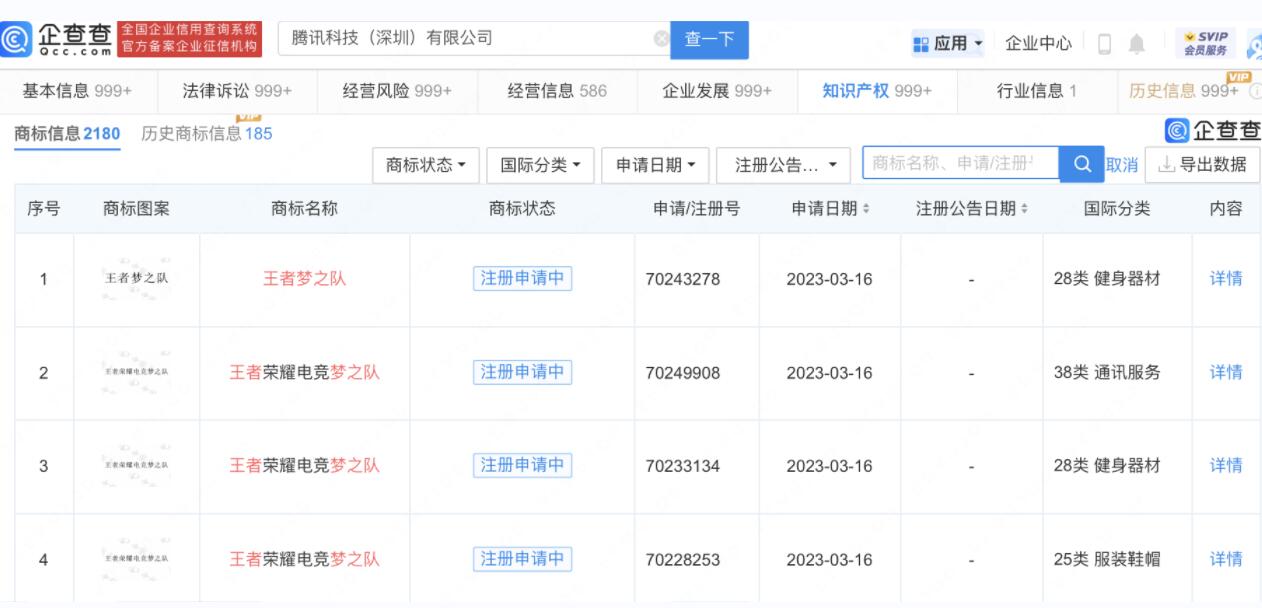Select the application number 70249908
The height and width of the screenshot is (608, 1262).
683,373
